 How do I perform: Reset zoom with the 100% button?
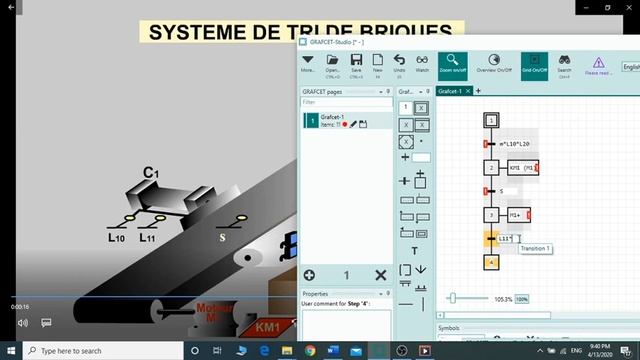click(522, 299)
